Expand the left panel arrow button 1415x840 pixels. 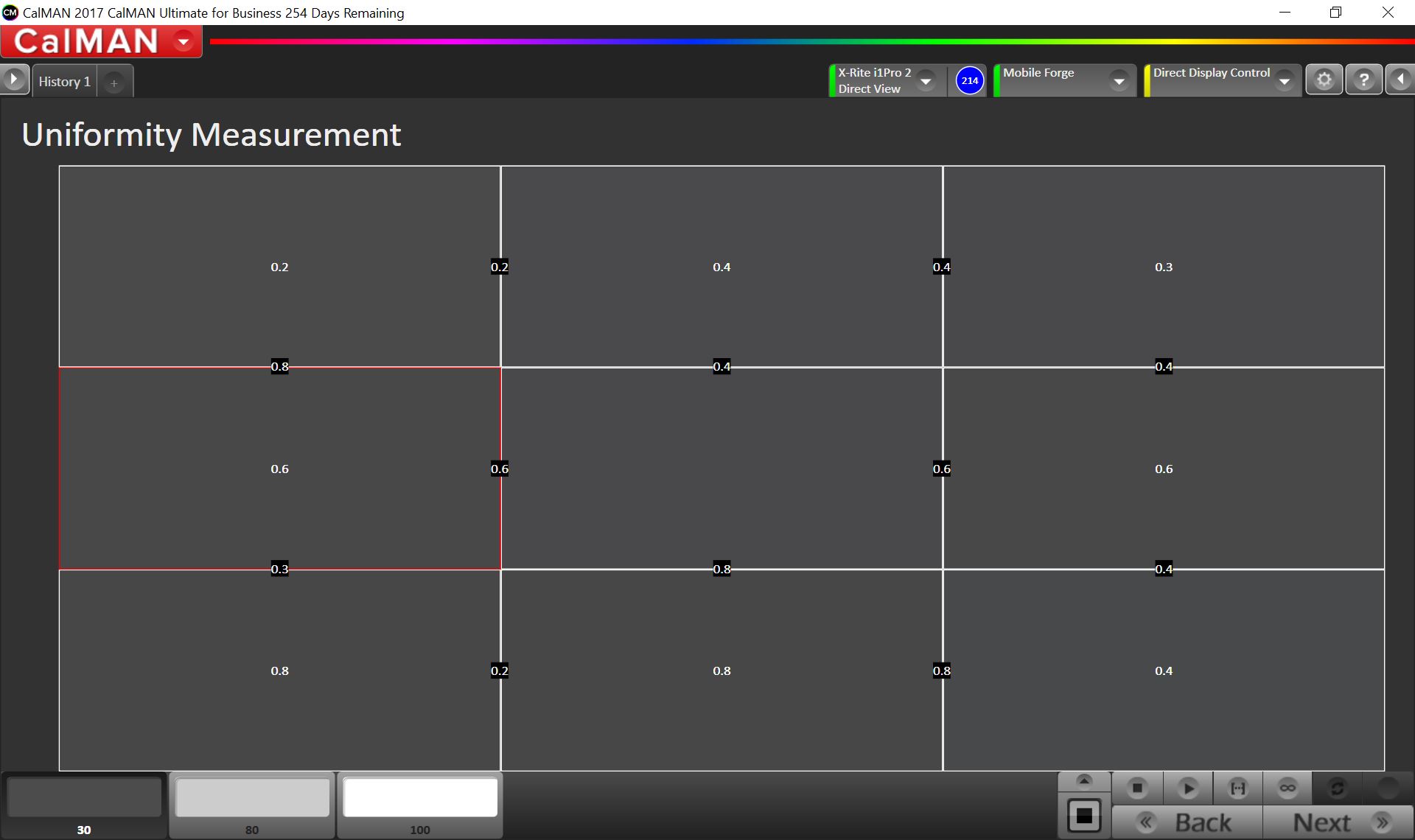coord(14,80)
